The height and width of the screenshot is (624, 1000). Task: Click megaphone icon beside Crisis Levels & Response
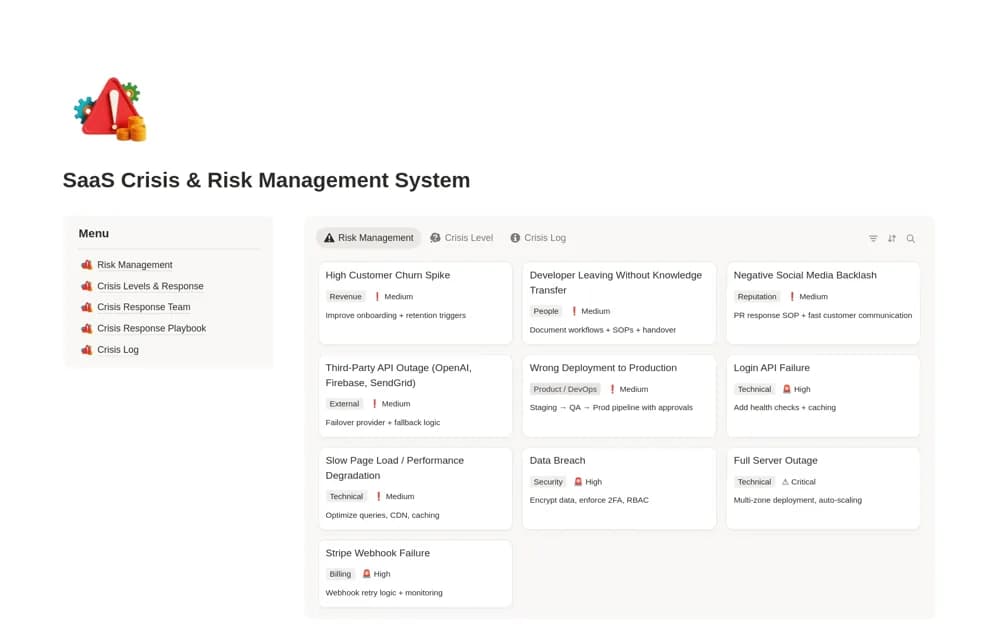click(87, 286)
